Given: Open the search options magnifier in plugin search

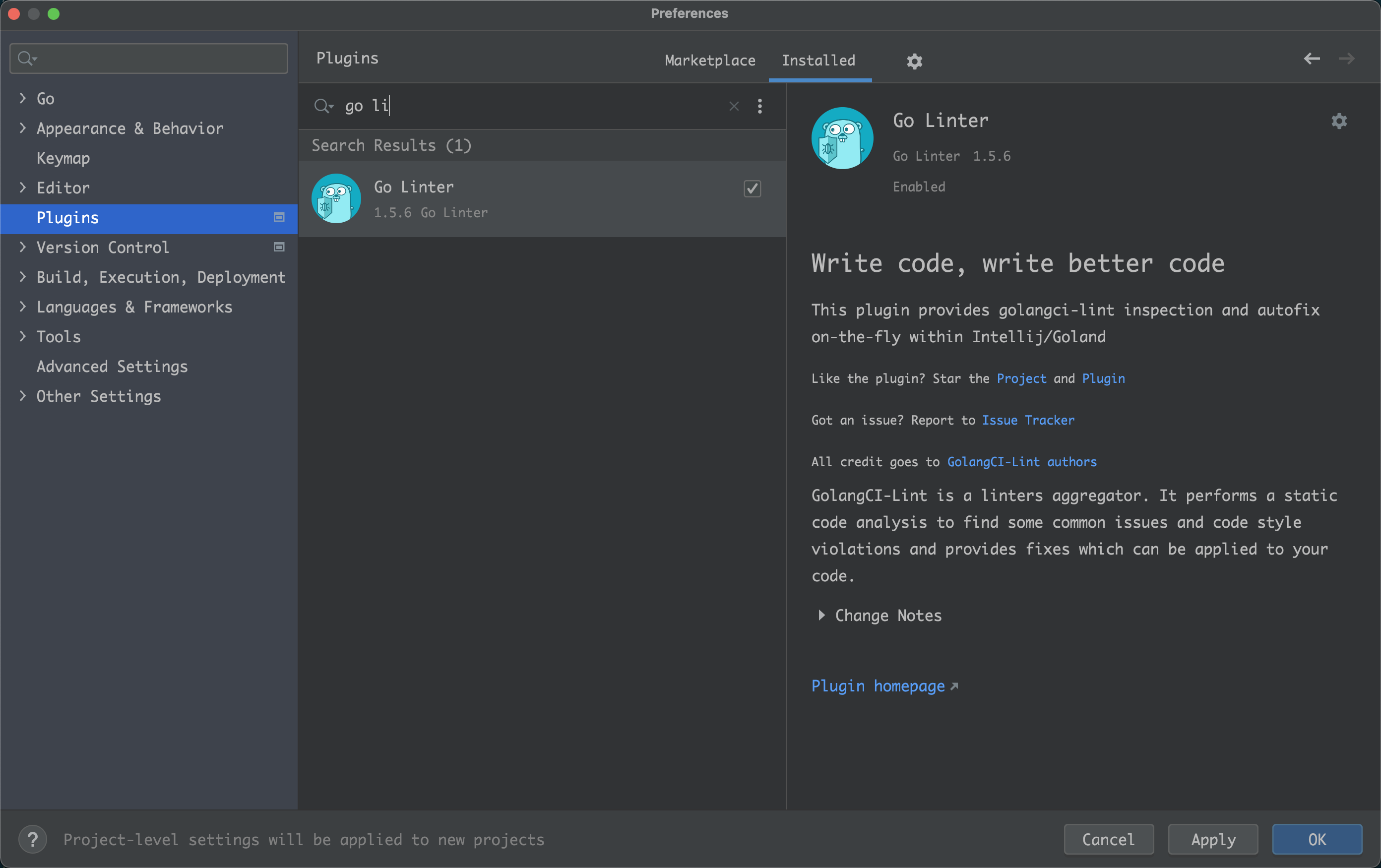Looking at the screenshot, I should coord(323,106).
